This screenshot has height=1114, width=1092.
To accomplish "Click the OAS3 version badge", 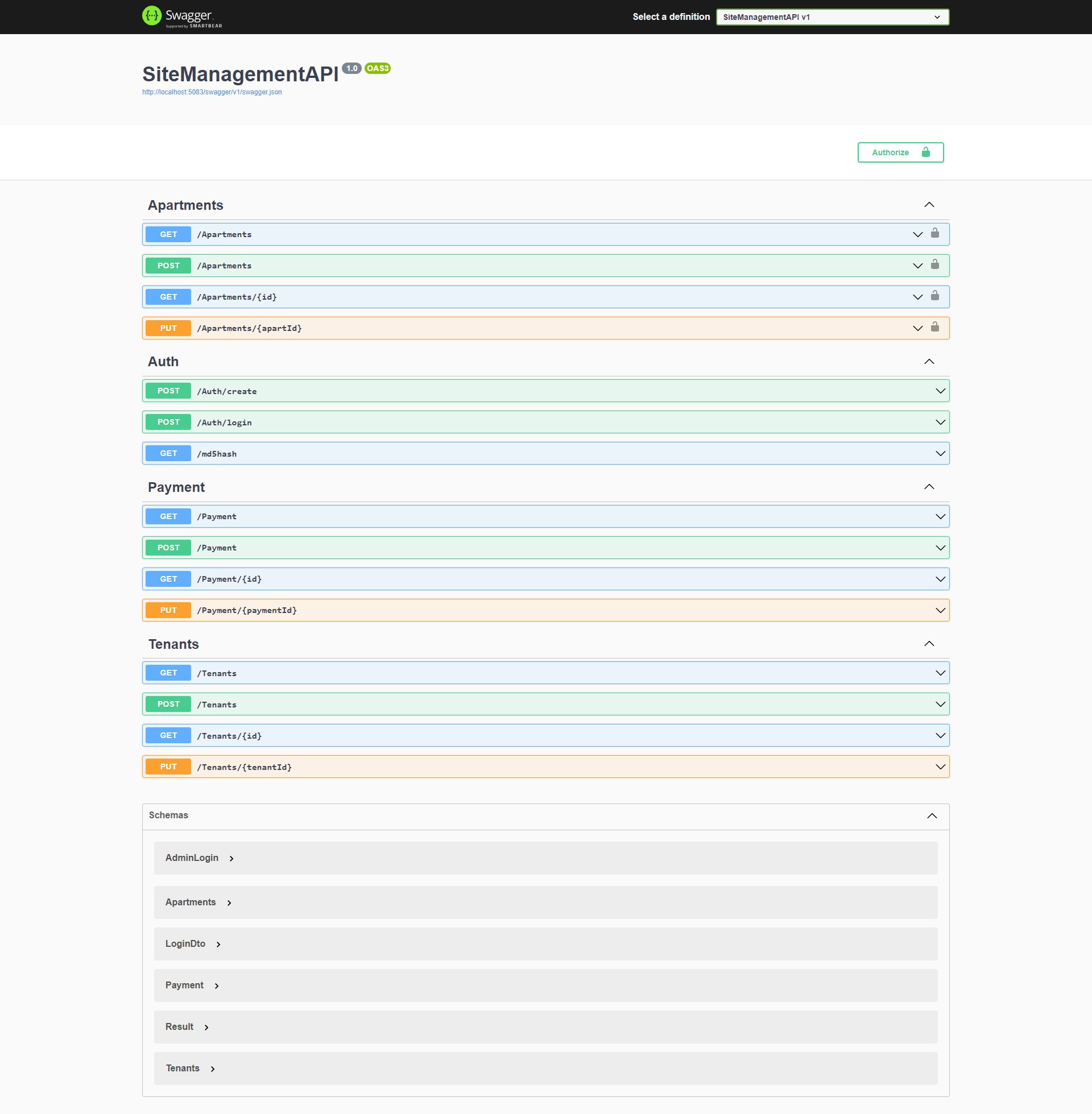I will click(x=378, y=68).
